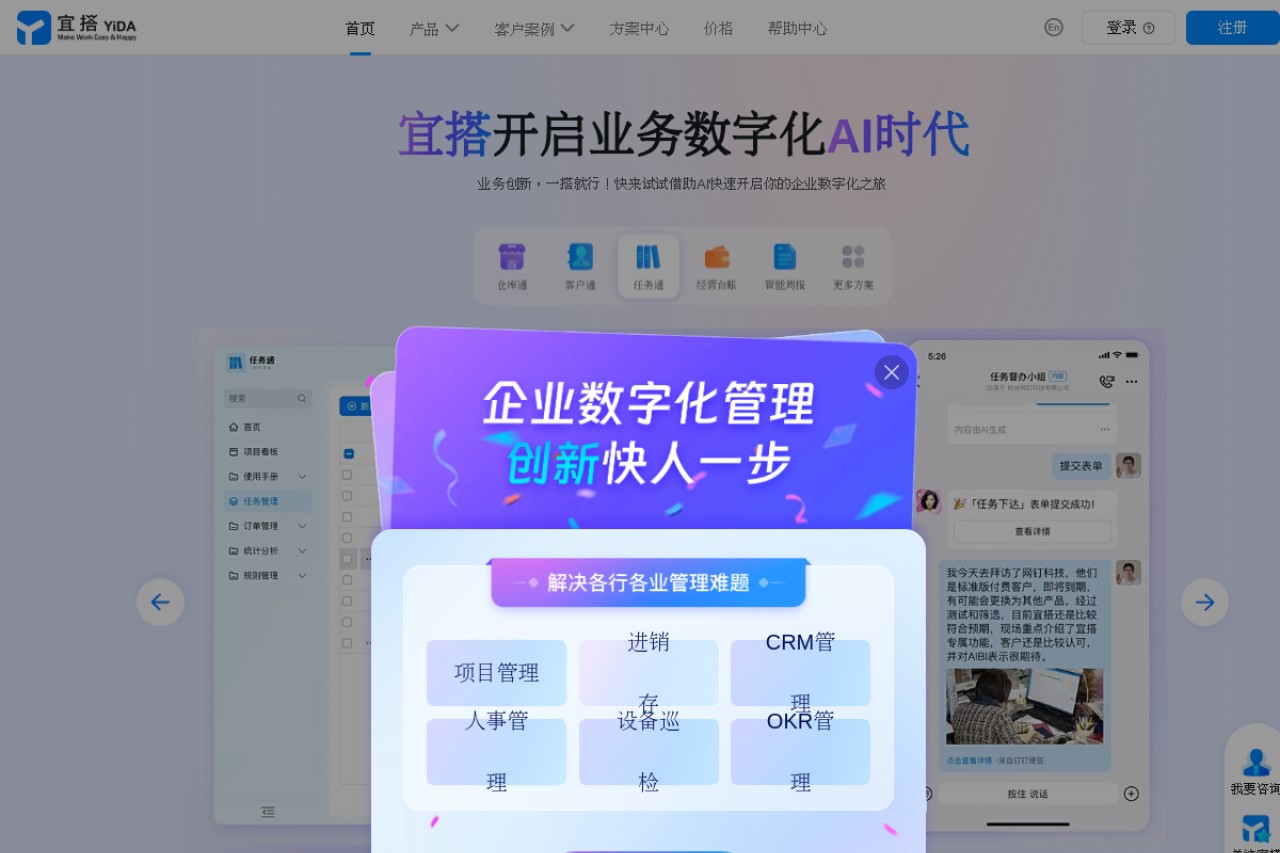Click the 搜索 field in 任务通 sidebar
Screen dimensions: 1280x853
coord(267,398)
